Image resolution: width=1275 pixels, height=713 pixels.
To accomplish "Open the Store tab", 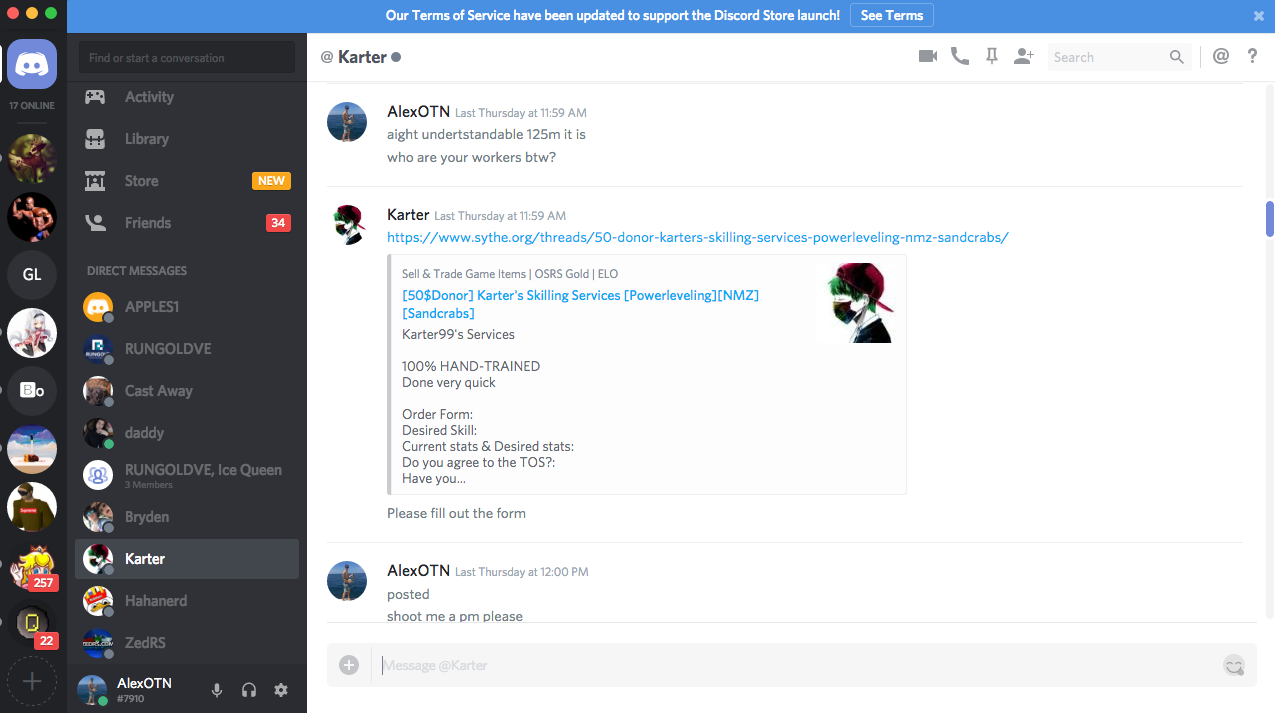I will click(187, 181).
